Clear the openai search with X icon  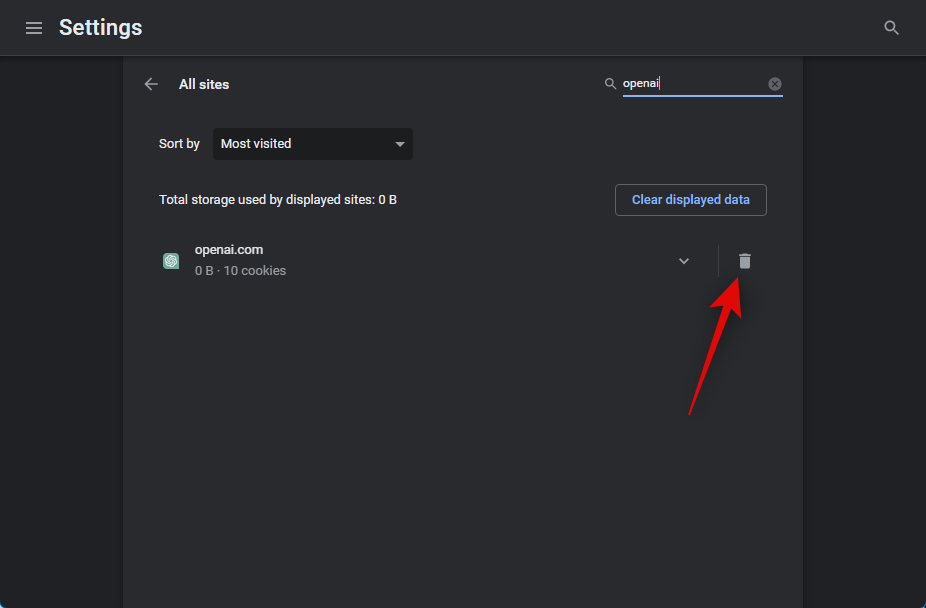(775, 84)
